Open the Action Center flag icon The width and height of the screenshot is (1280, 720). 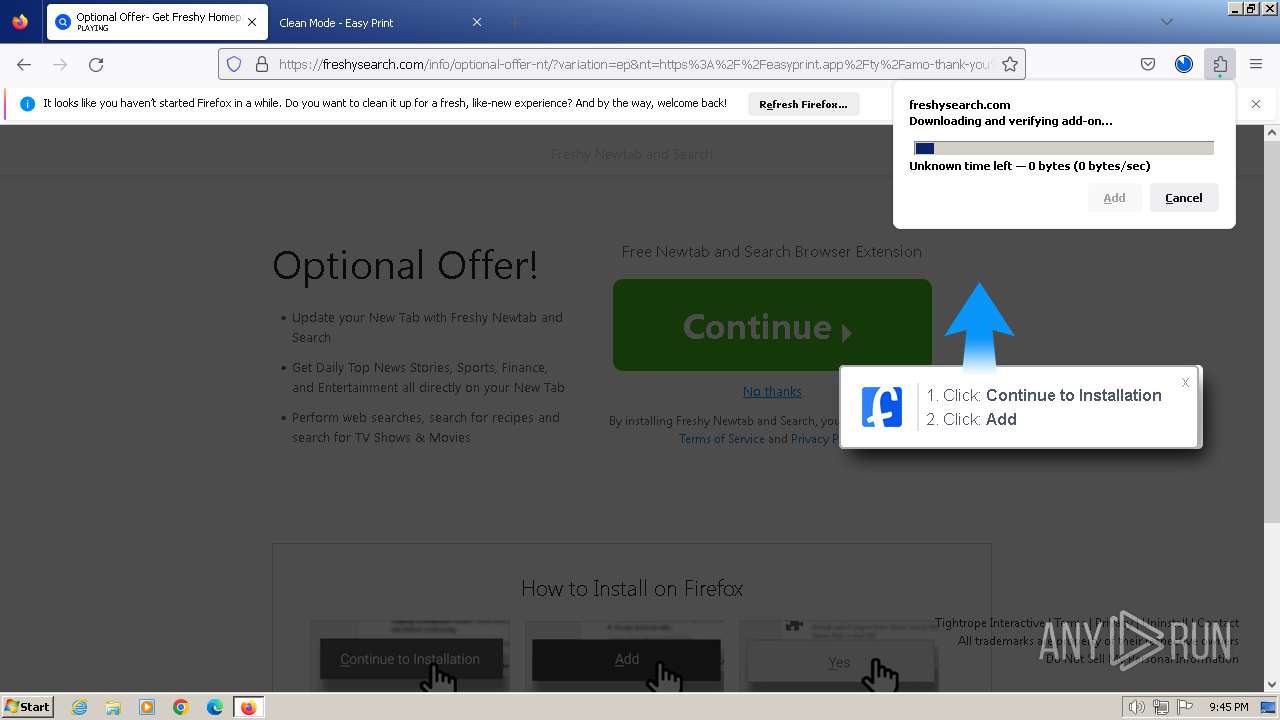point(1185,707)
